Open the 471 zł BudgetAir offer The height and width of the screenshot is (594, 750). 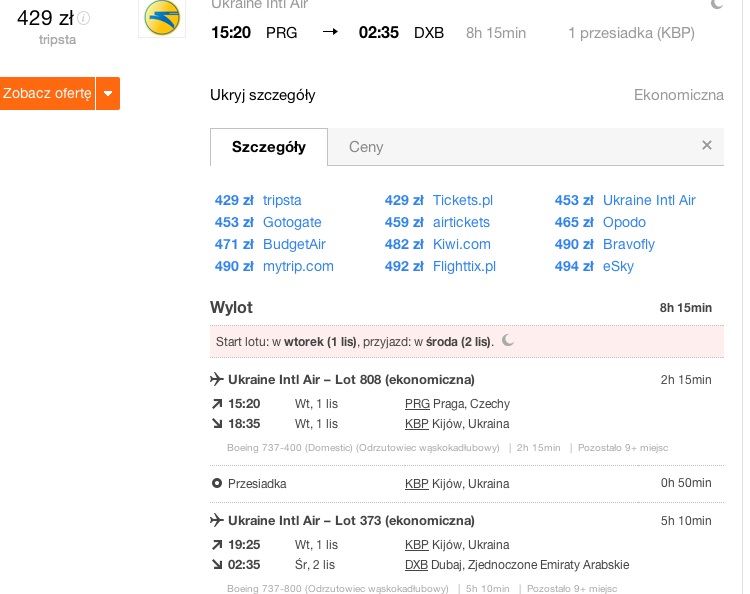pyautogui.click(x=270, y=244)
